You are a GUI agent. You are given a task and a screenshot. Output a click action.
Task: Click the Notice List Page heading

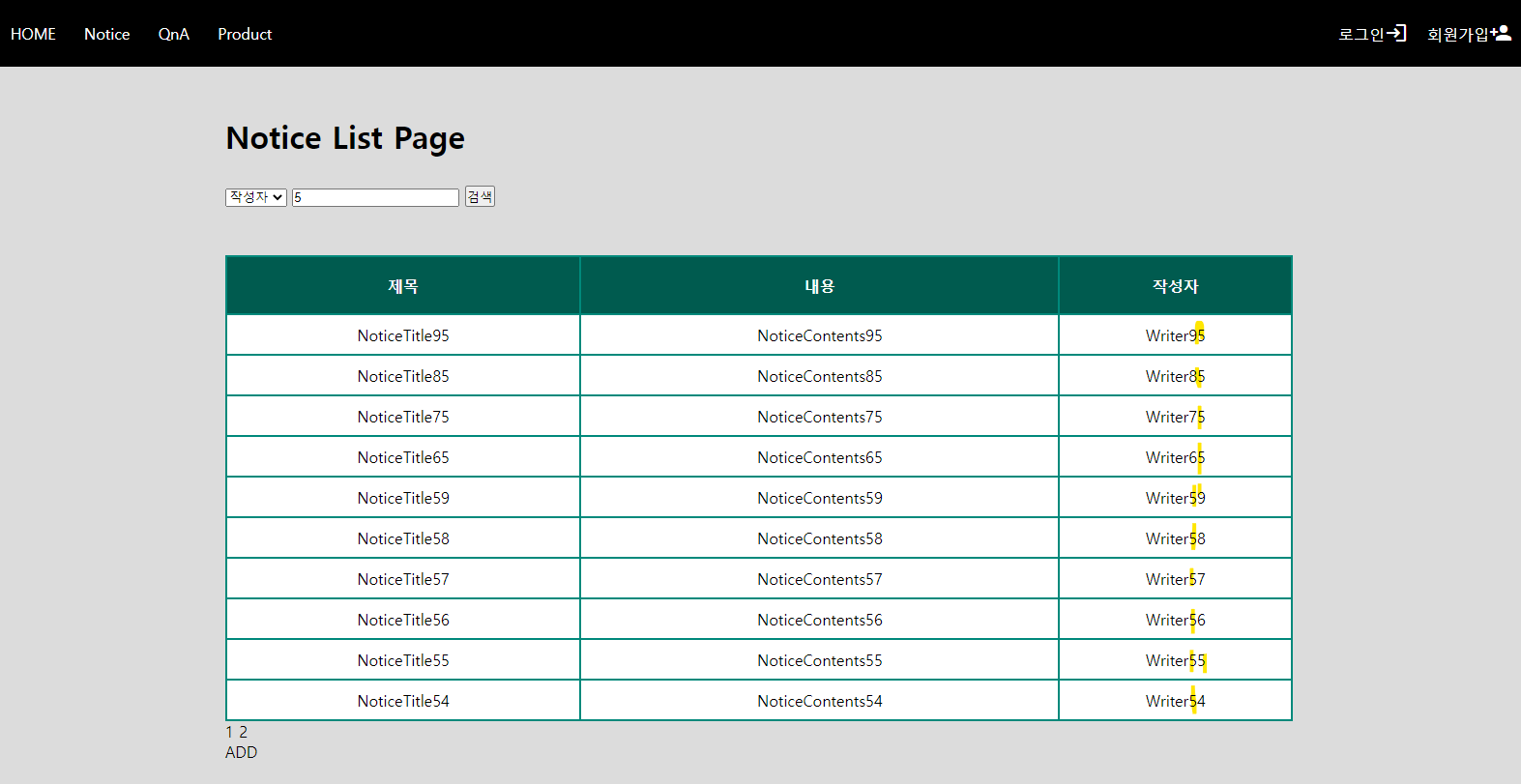345,138
